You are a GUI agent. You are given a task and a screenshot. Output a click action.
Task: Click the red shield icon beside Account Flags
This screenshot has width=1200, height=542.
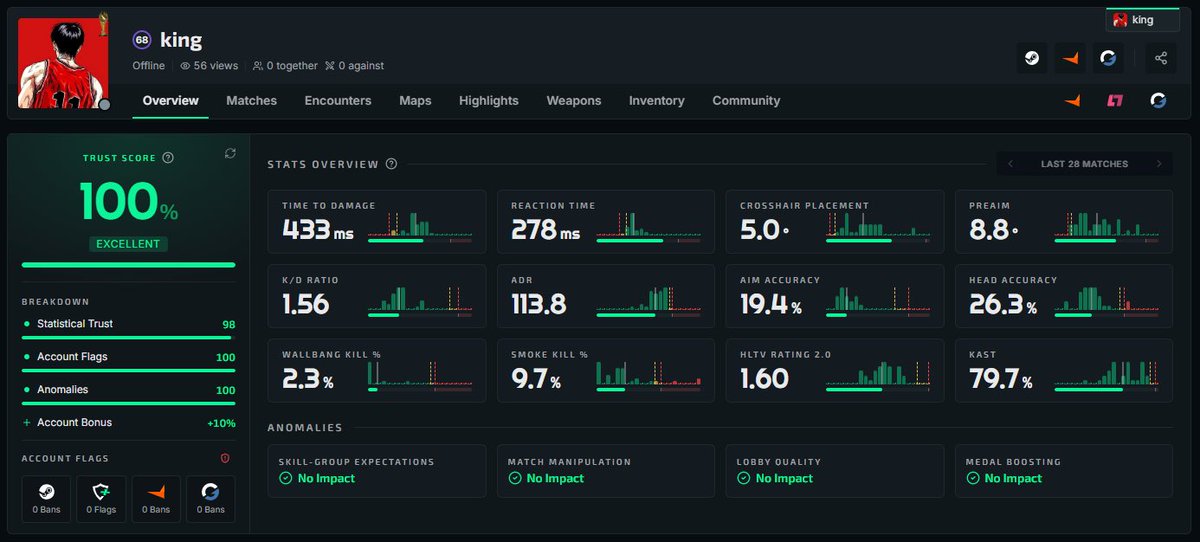(225, 458)
